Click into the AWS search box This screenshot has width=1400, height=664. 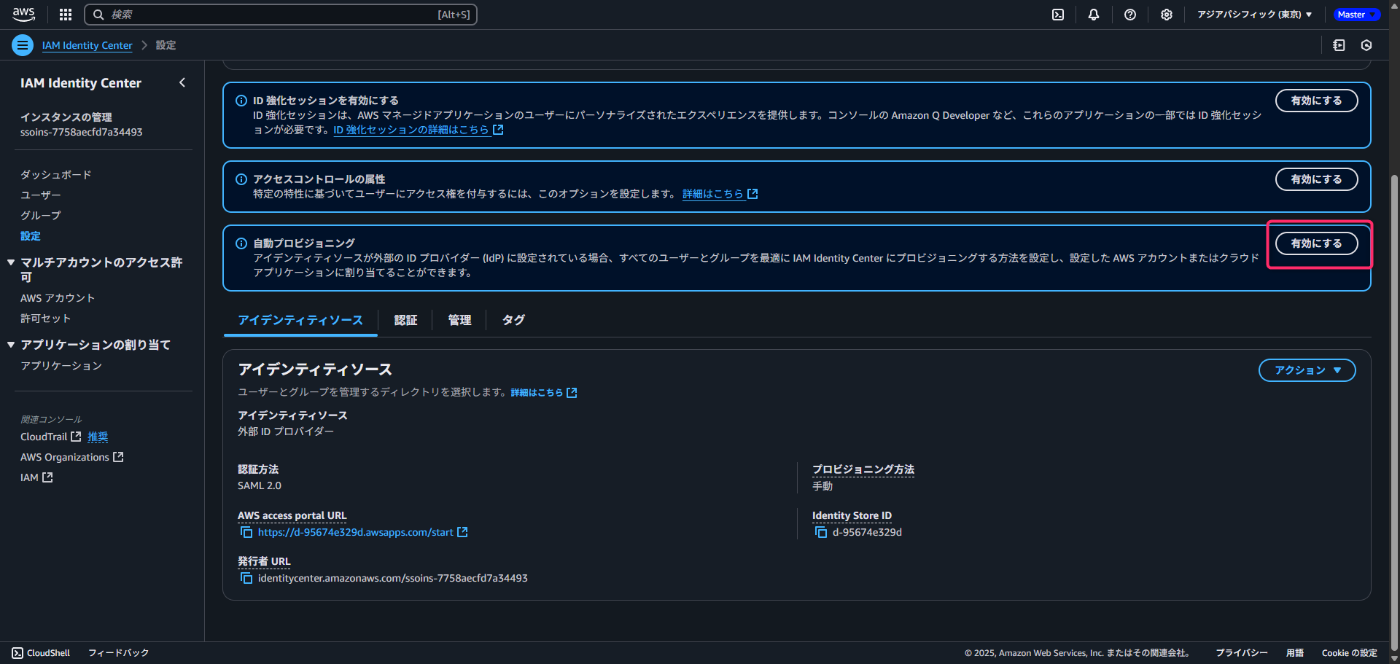pos(281,15)
